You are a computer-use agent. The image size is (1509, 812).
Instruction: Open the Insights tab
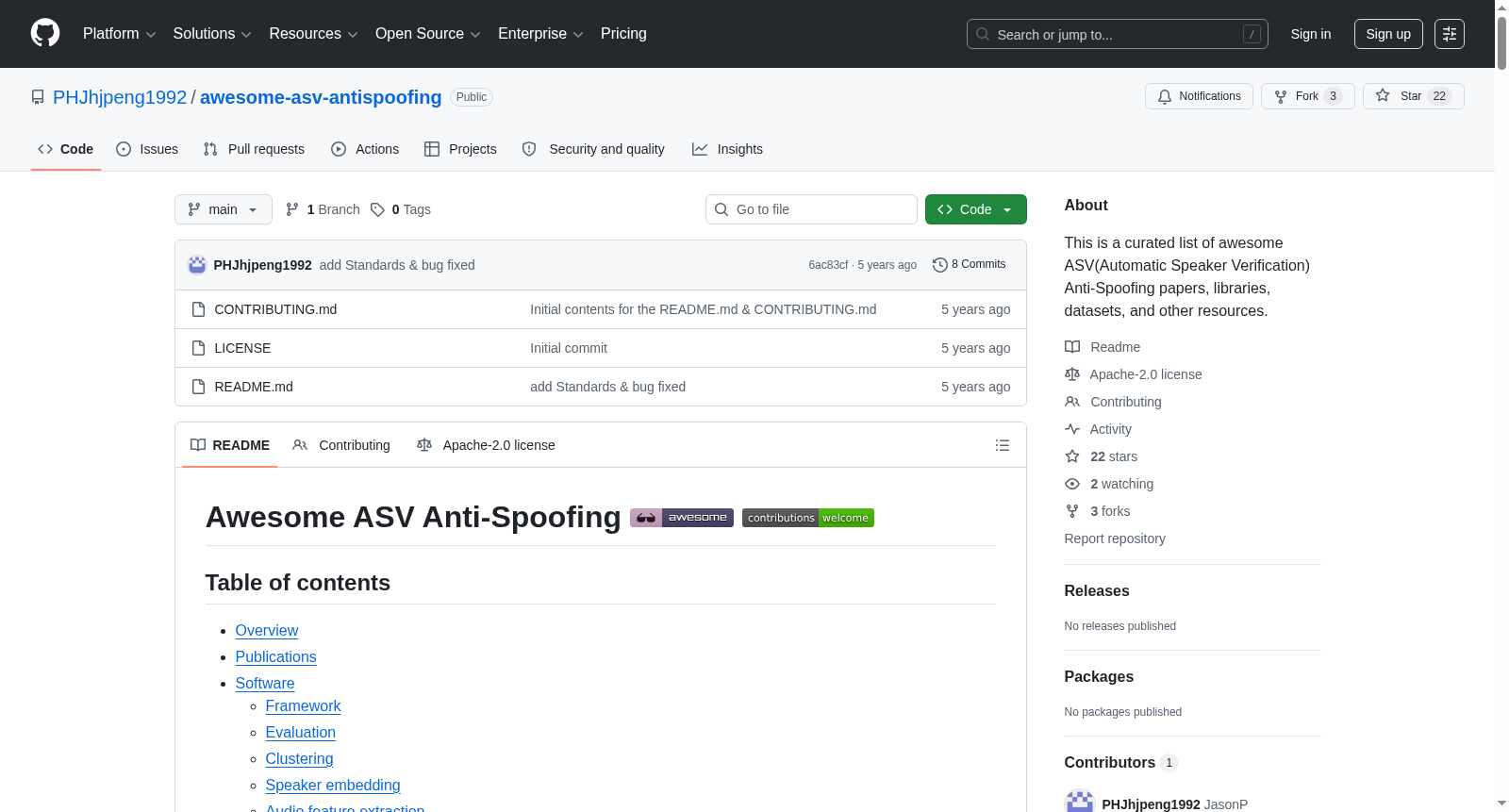tap(727, 149)
